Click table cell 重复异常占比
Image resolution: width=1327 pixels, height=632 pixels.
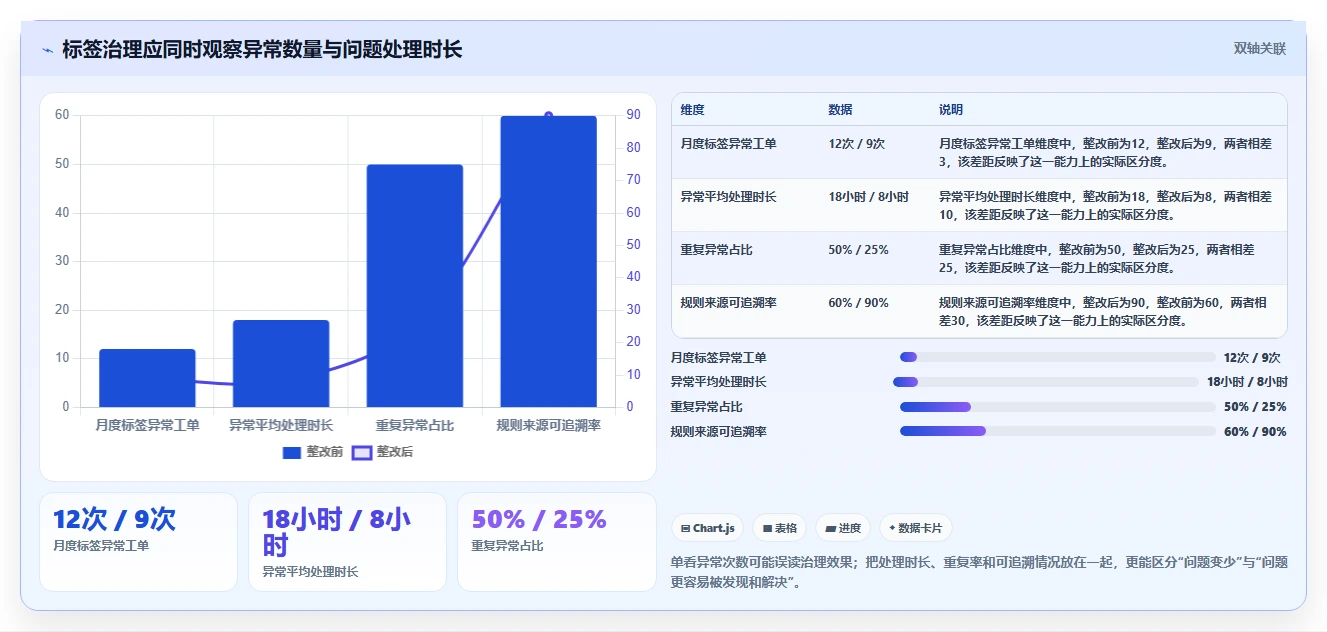coord(716,250)
